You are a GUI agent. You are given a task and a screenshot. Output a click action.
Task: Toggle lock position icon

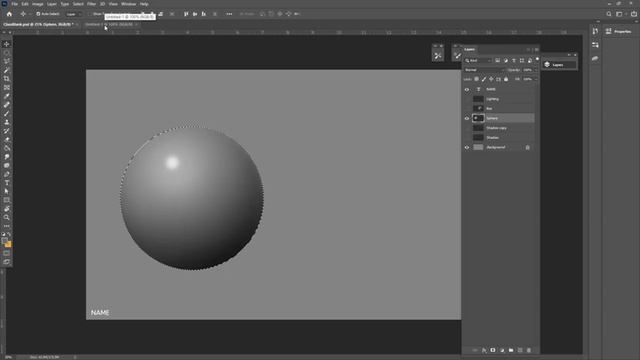[491, 79]
